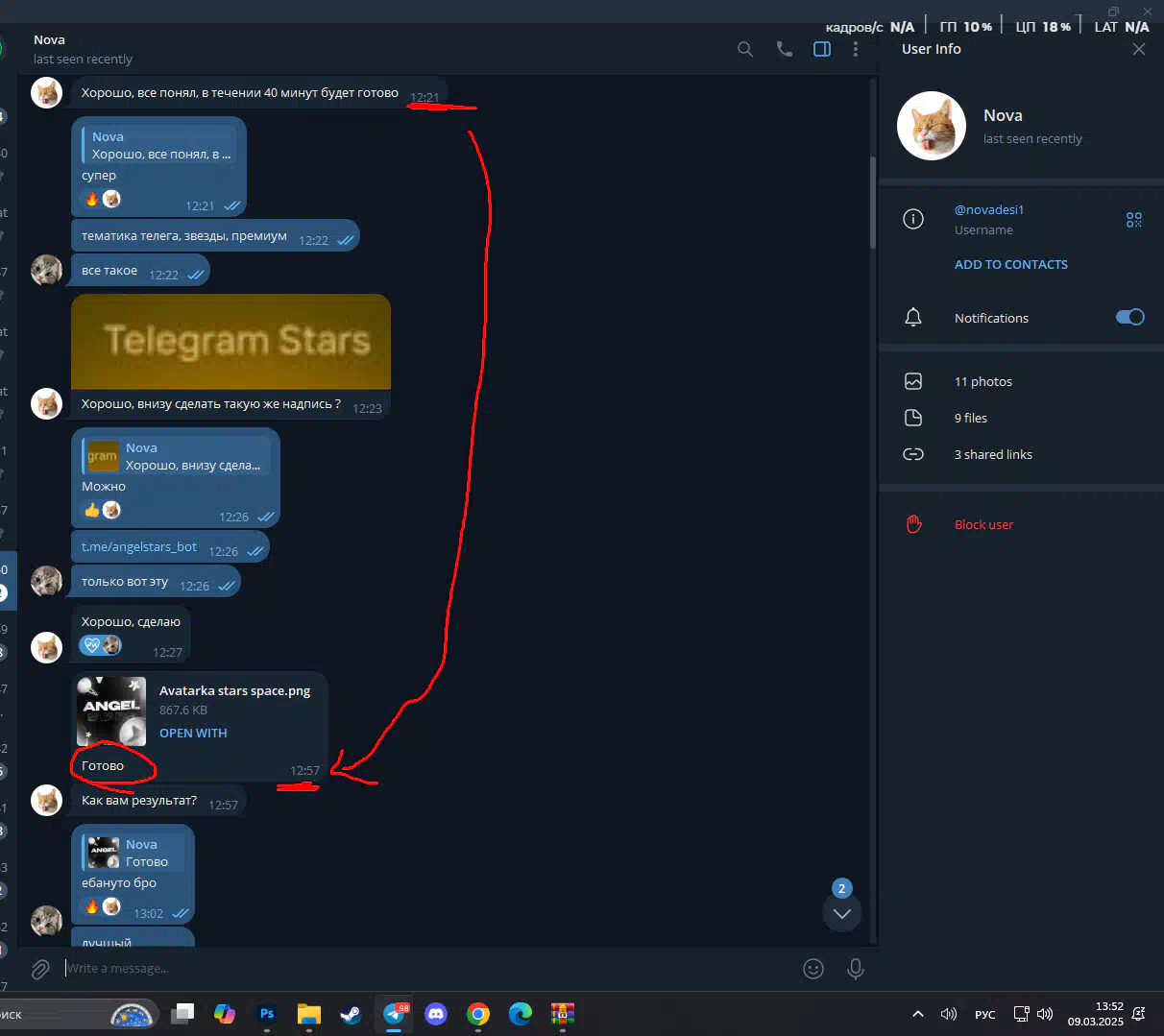Search messages in the Nova chat

(744, 49)
